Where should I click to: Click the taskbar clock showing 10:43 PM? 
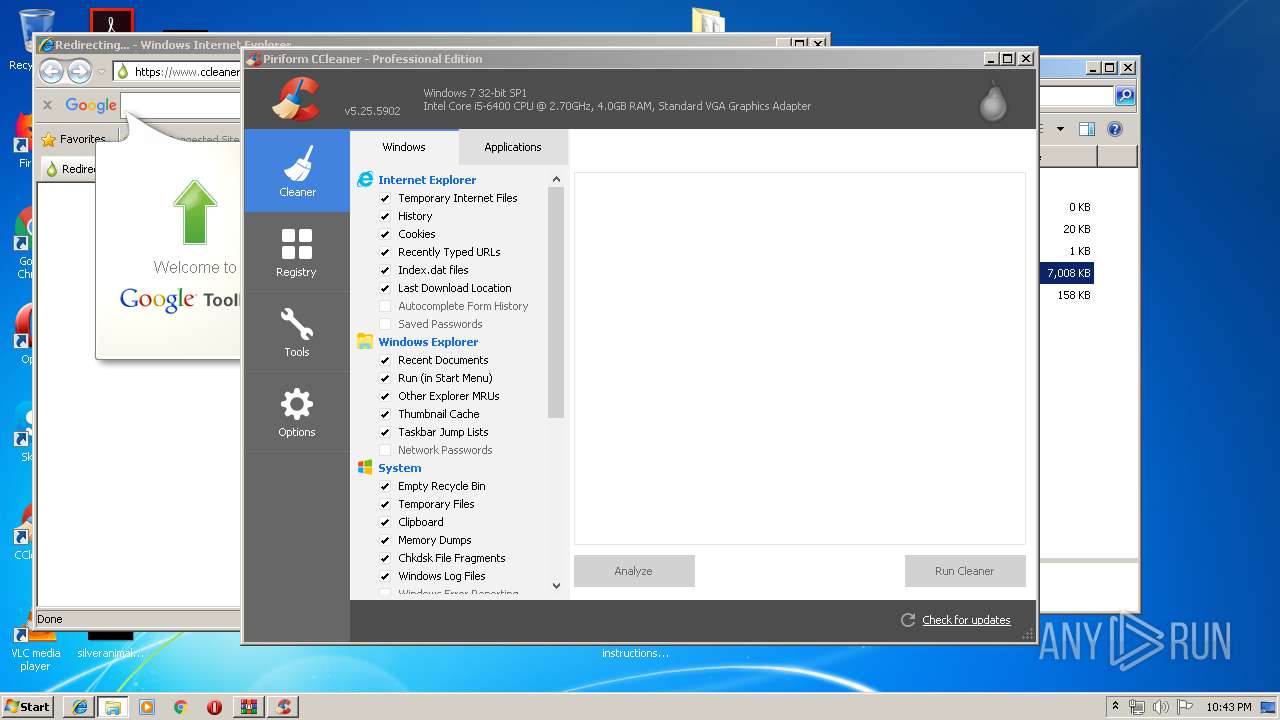1229,707
